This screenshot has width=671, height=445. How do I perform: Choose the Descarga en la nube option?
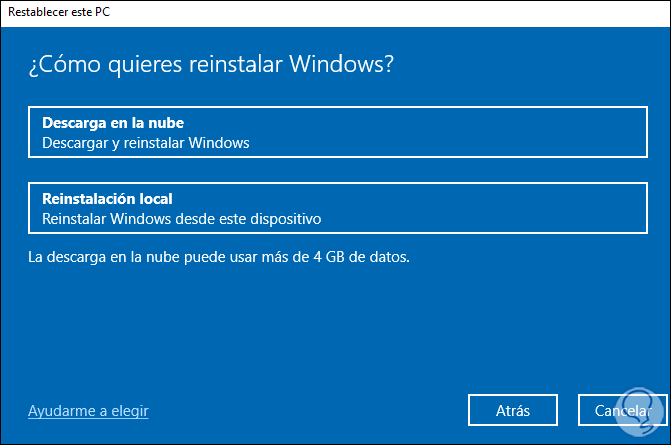[x=336, y=133]
